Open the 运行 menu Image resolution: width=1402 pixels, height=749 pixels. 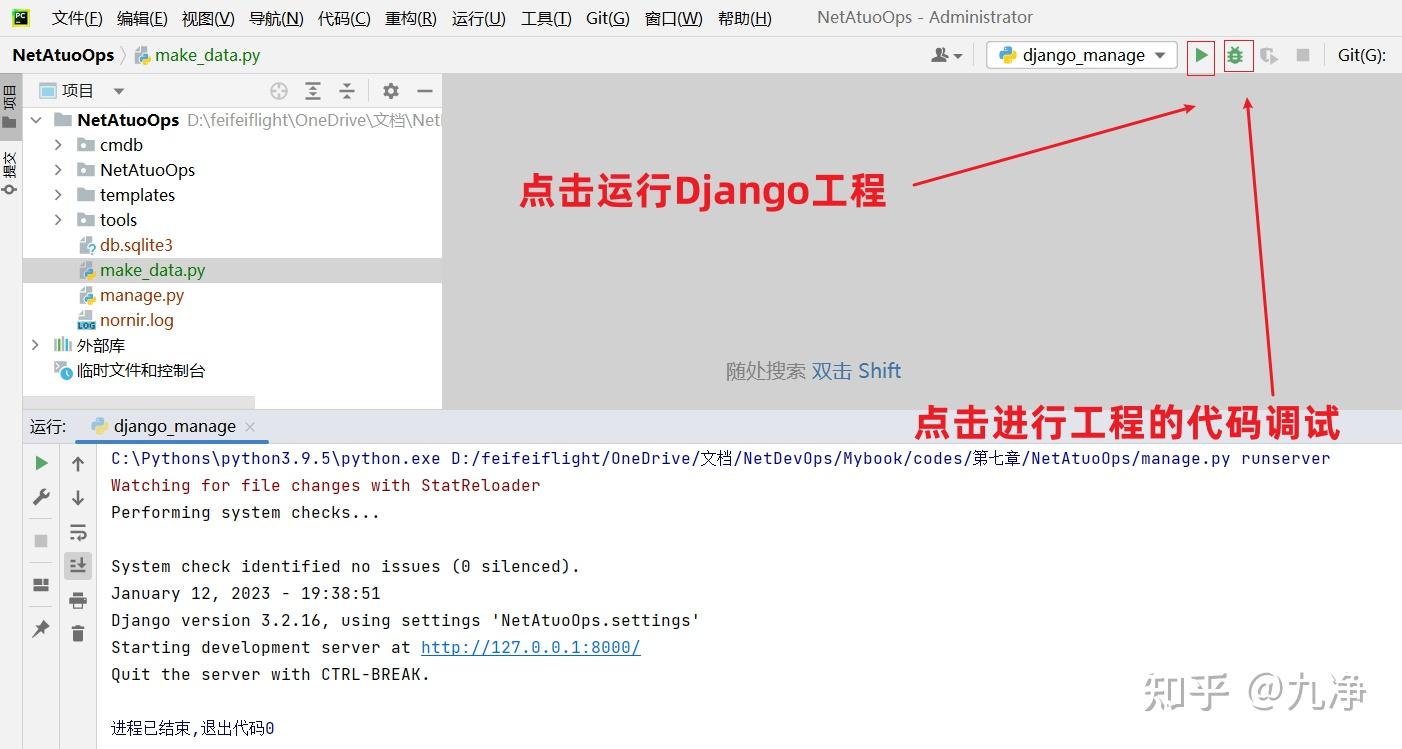(x=478, y=17)
